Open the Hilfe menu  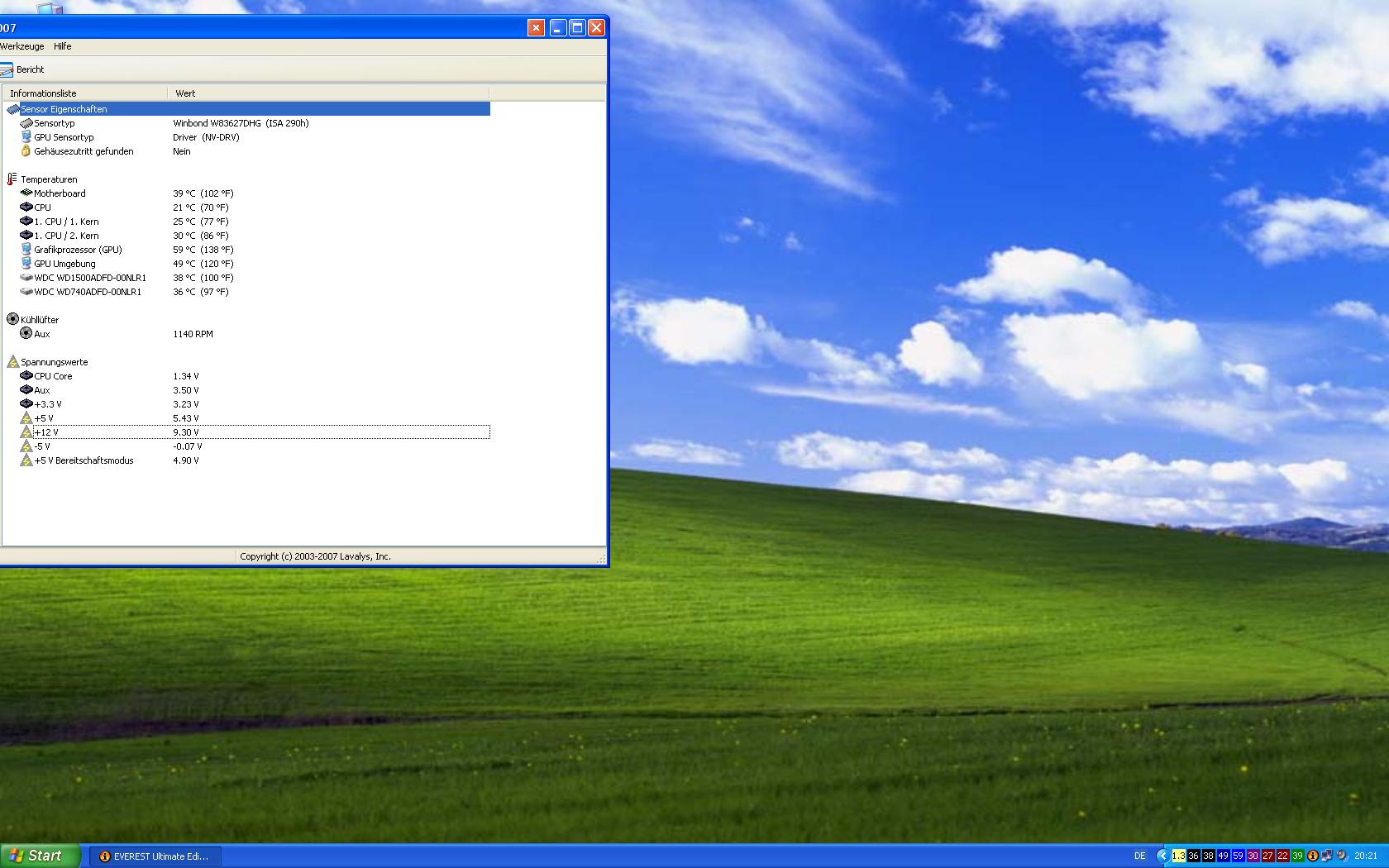point(63,46)
